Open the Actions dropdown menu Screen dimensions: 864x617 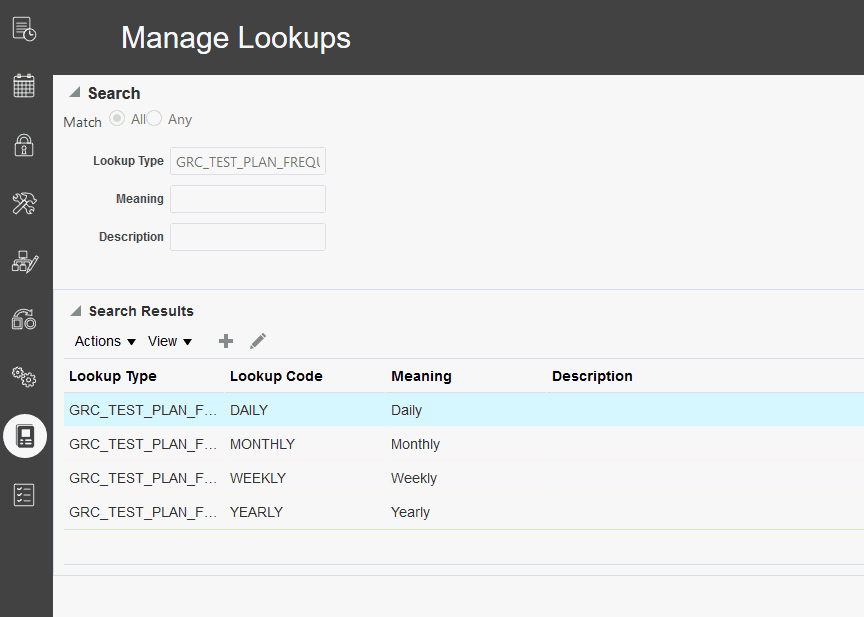pyautogui.click(x=105, y=341)
